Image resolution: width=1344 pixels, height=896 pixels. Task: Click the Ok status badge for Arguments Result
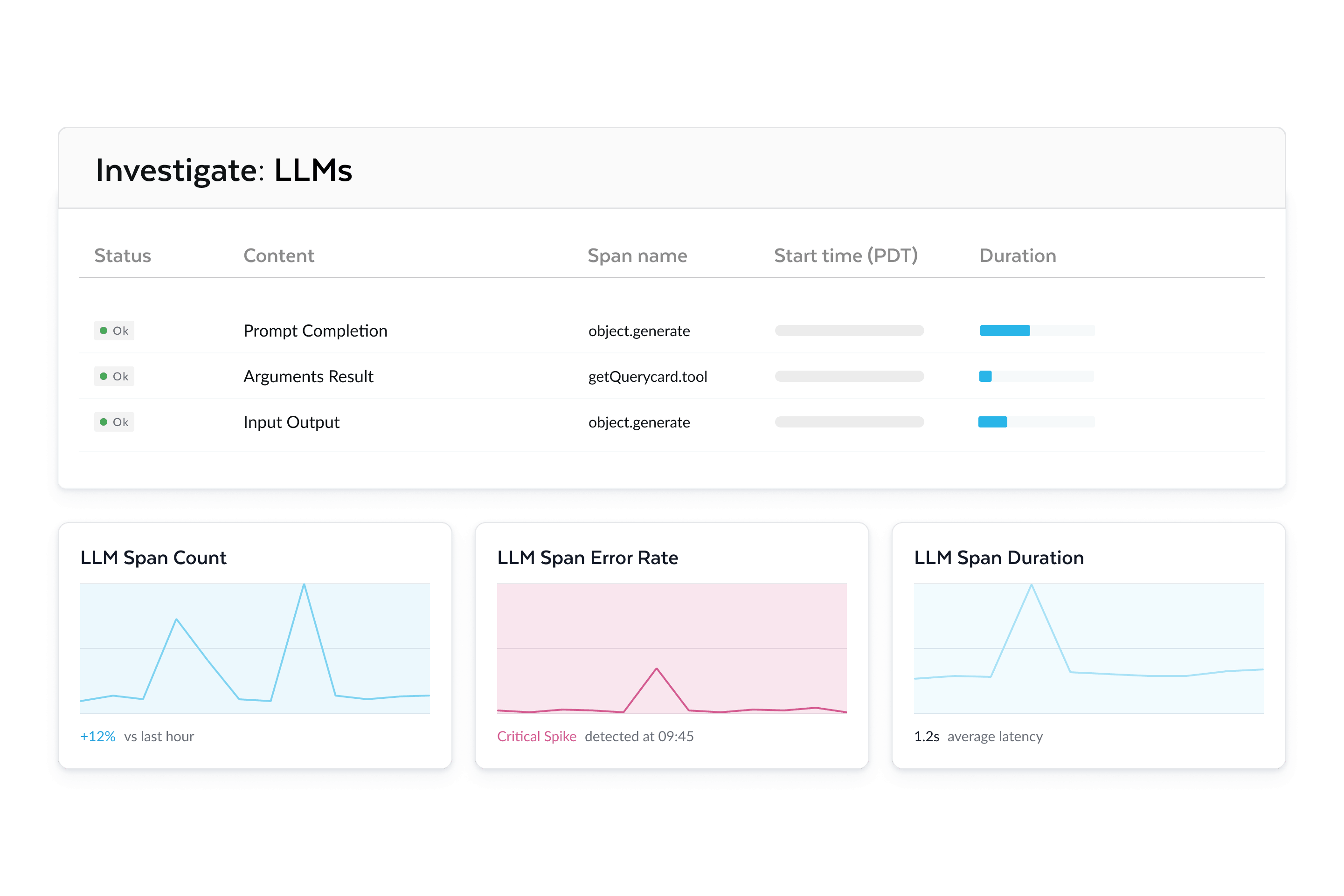tap(114, 376)
